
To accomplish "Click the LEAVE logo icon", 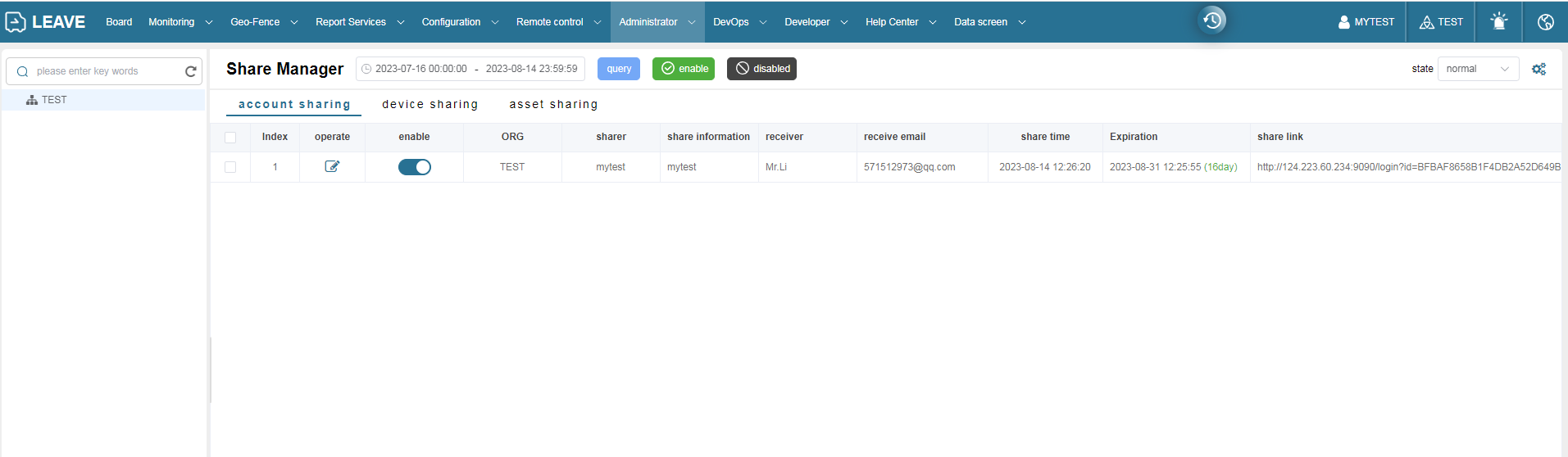I will click(16, 22).
